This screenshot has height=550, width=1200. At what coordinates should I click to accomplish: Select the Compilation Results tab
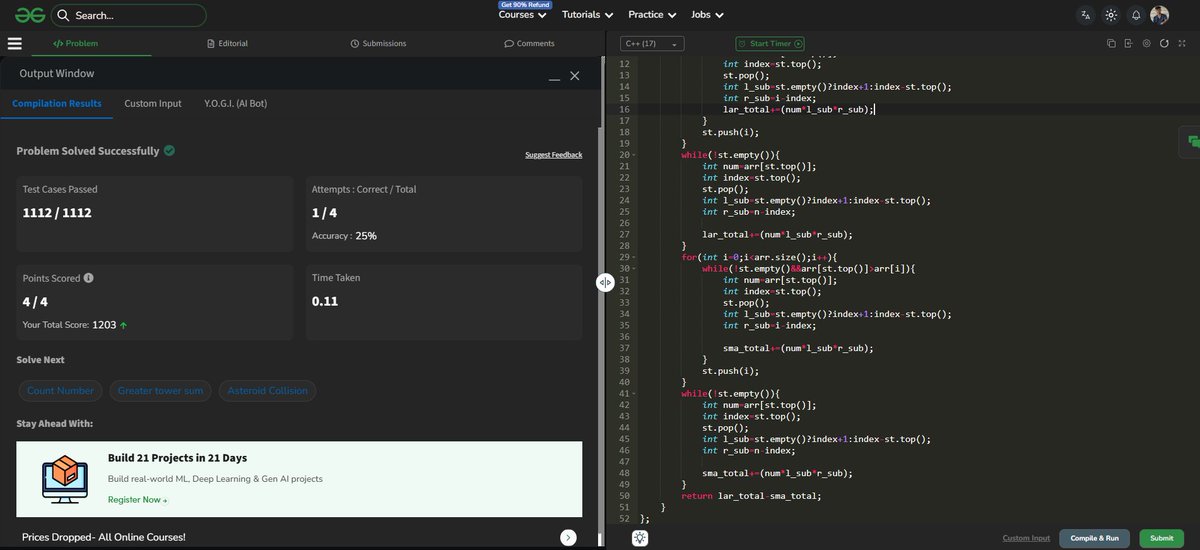(56, 103)
